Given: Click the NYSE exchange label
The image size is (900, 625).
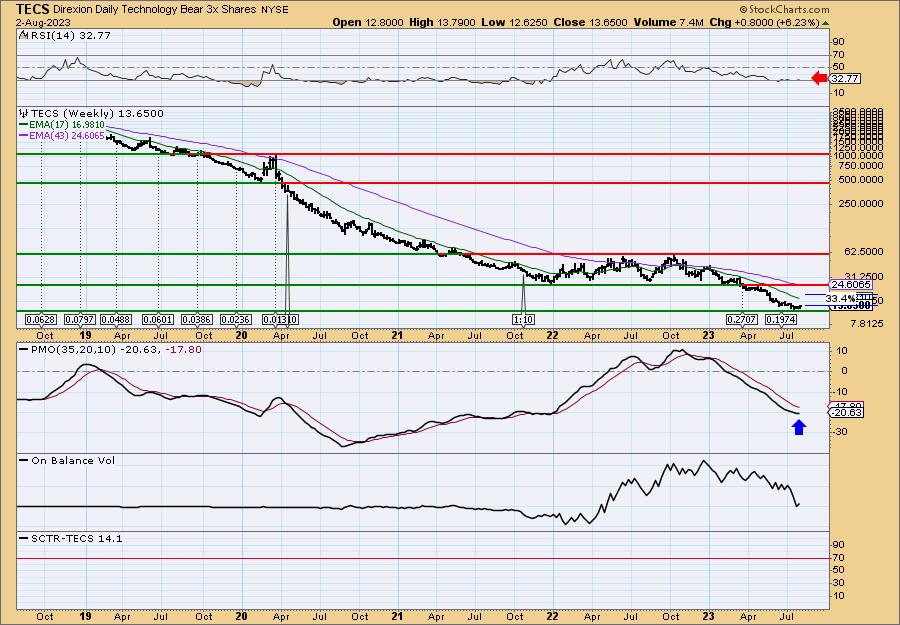Looking at the screenshot, I should [x=275, y=10].
